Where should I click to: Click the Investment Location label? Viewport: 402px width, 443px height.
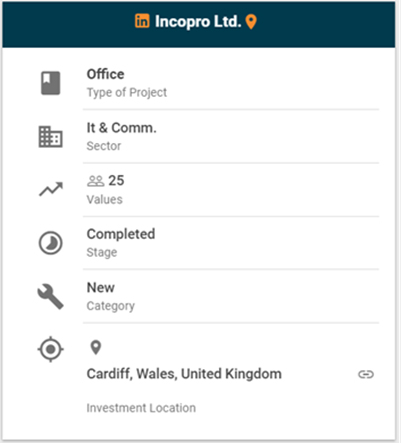pyautogui.click(x=141, y=408)
